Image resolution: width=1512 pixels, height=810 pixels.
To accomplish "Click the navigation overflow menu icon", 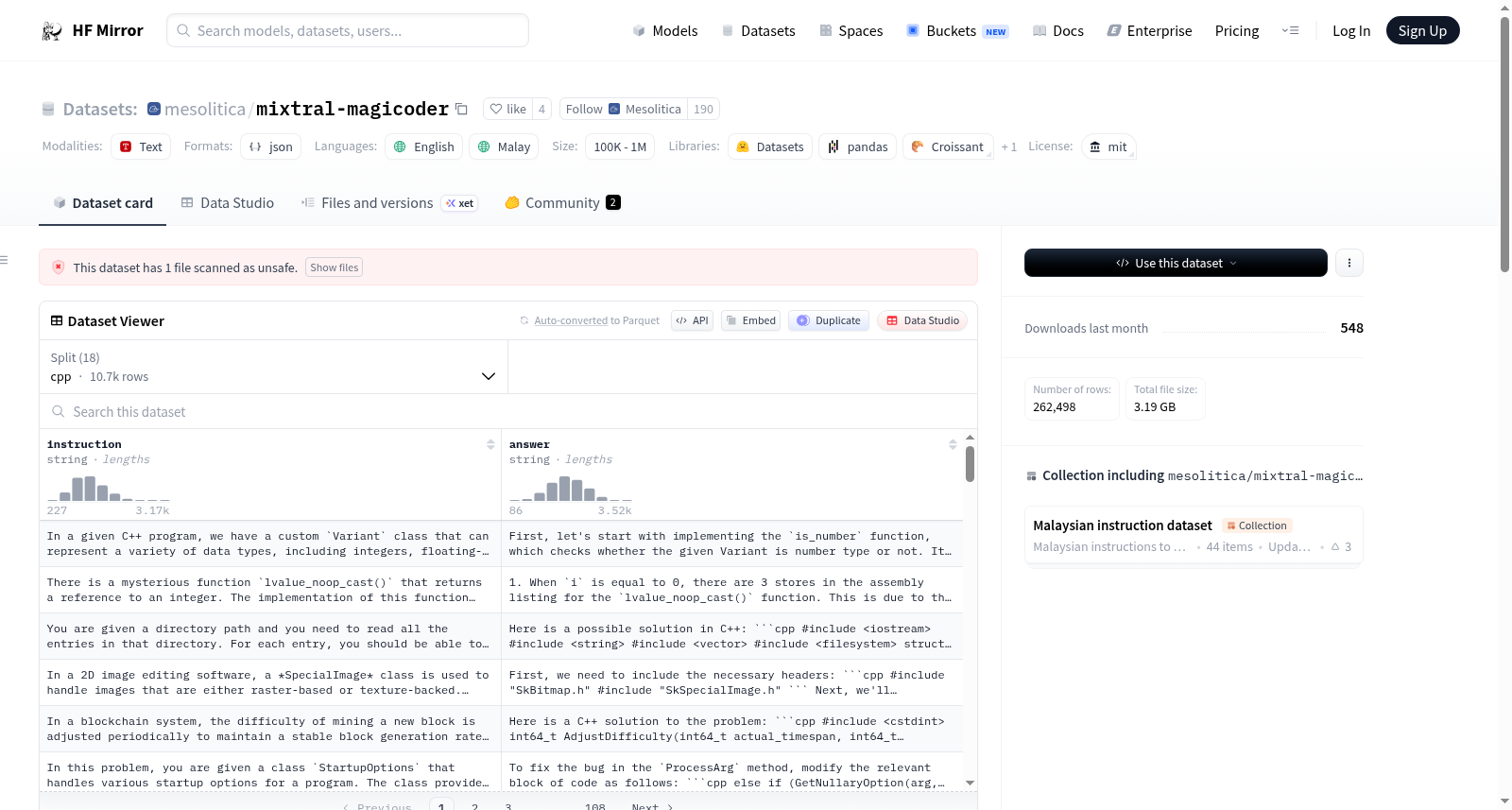I will pyautogui.click(x=1290, y=30).
